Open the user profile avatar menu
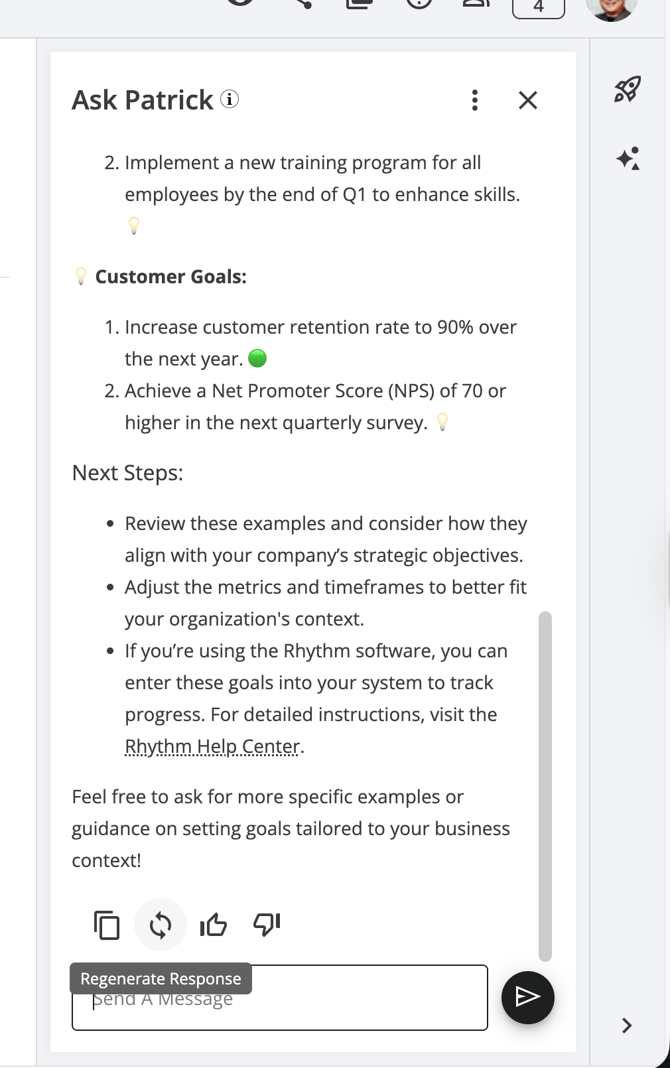 [610, 6]
